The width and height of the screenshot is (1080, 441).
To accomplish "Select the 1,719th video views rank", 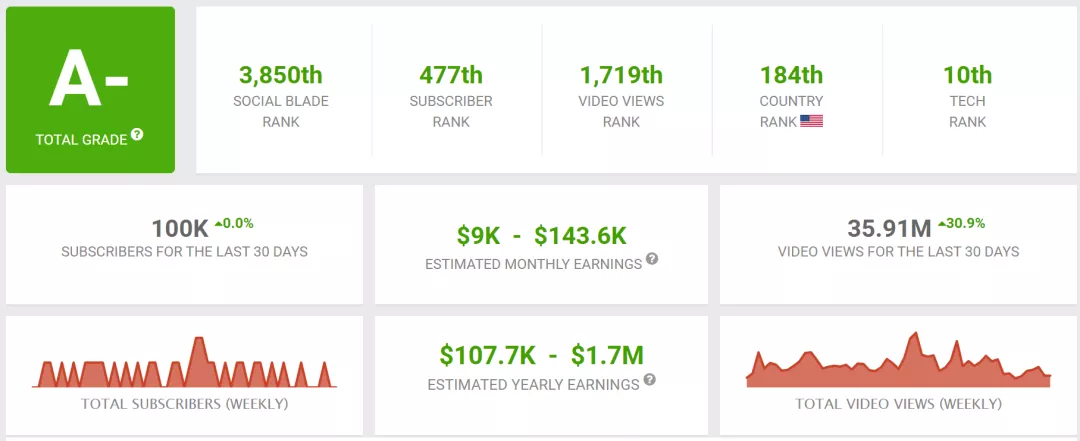I will coord(621,74).
